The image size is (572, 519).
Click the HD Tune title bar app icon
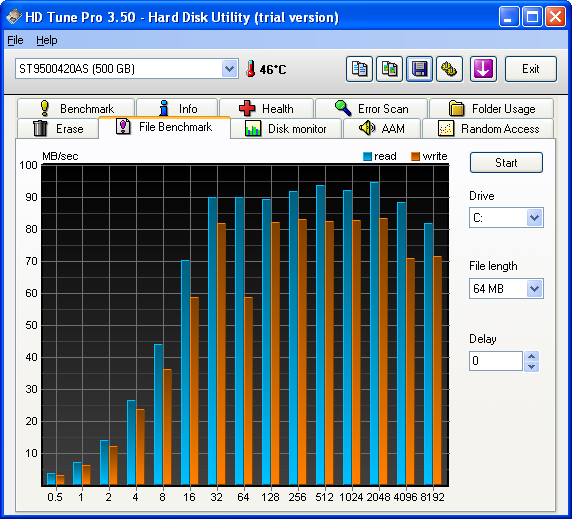pos(14,17)
